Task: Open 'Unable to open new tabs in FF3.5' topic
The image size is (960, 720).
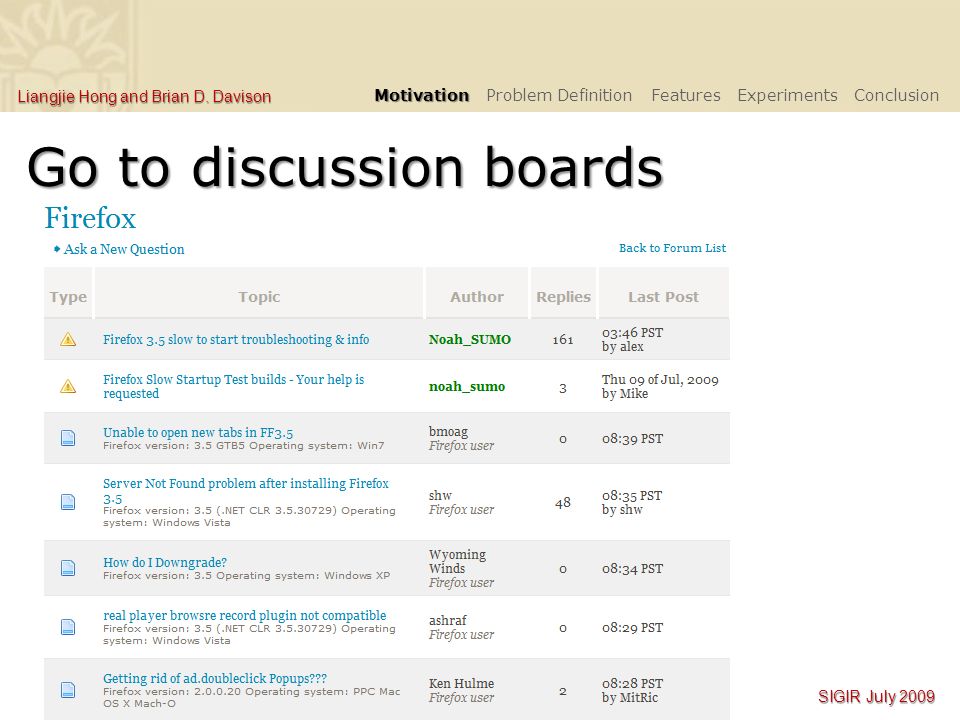Action: click(x=198, y=432)
